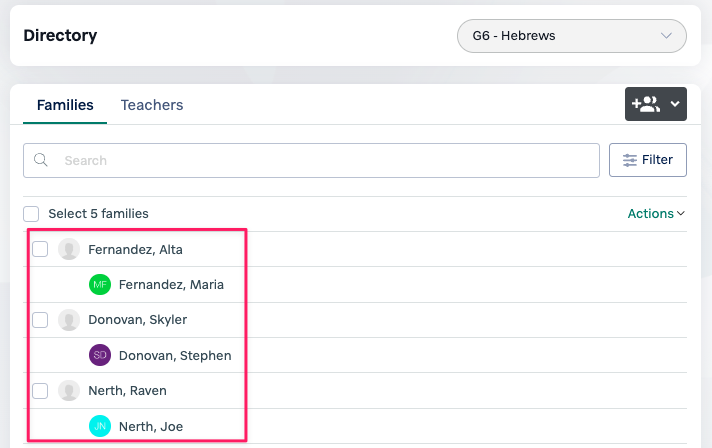Click the add people icon button
This screenshot has width=712, height=448.
coord(645,104)
